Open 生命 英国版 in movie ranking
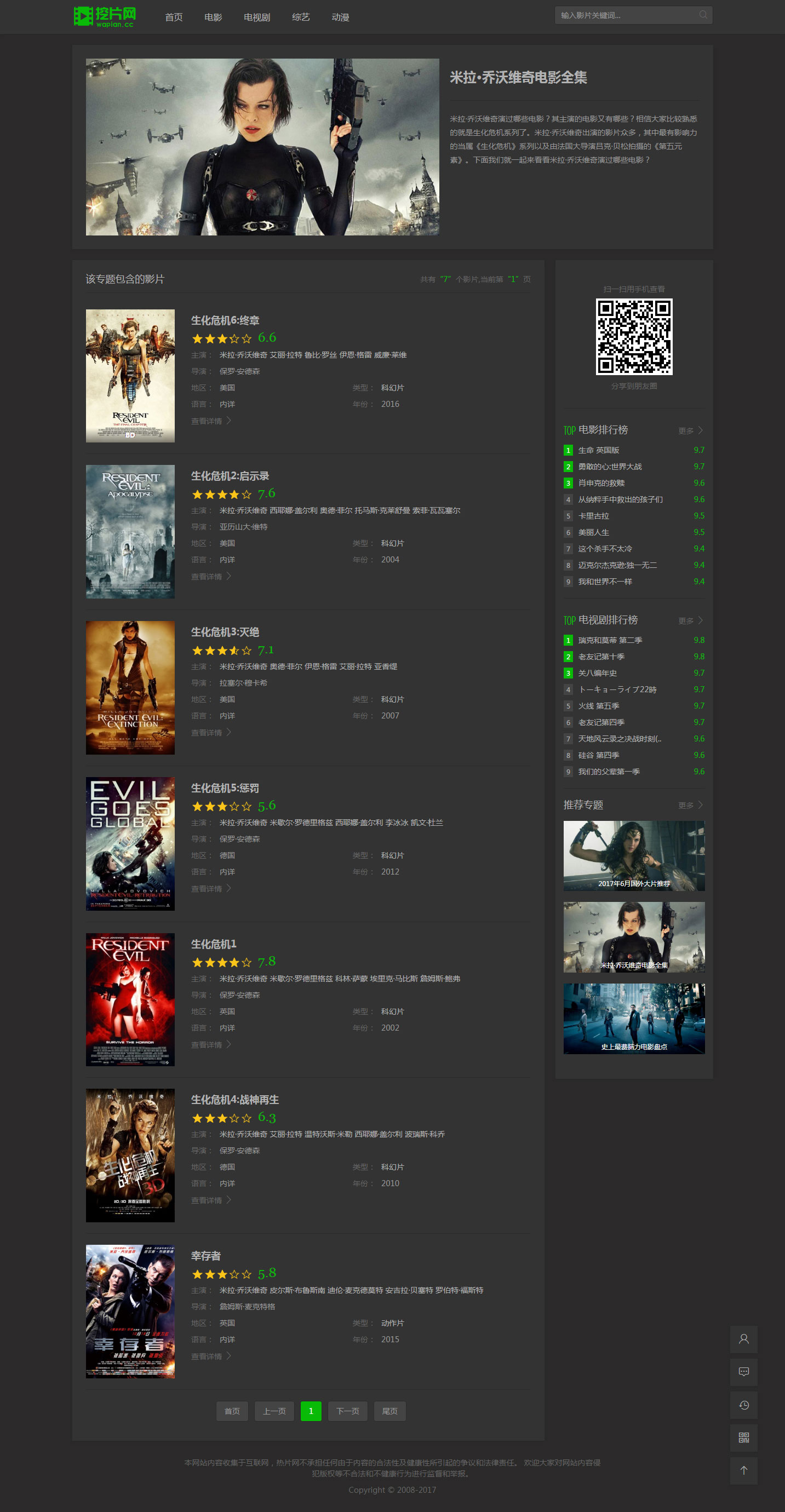This screenshot has width=785, height=1512. point(598,450)
